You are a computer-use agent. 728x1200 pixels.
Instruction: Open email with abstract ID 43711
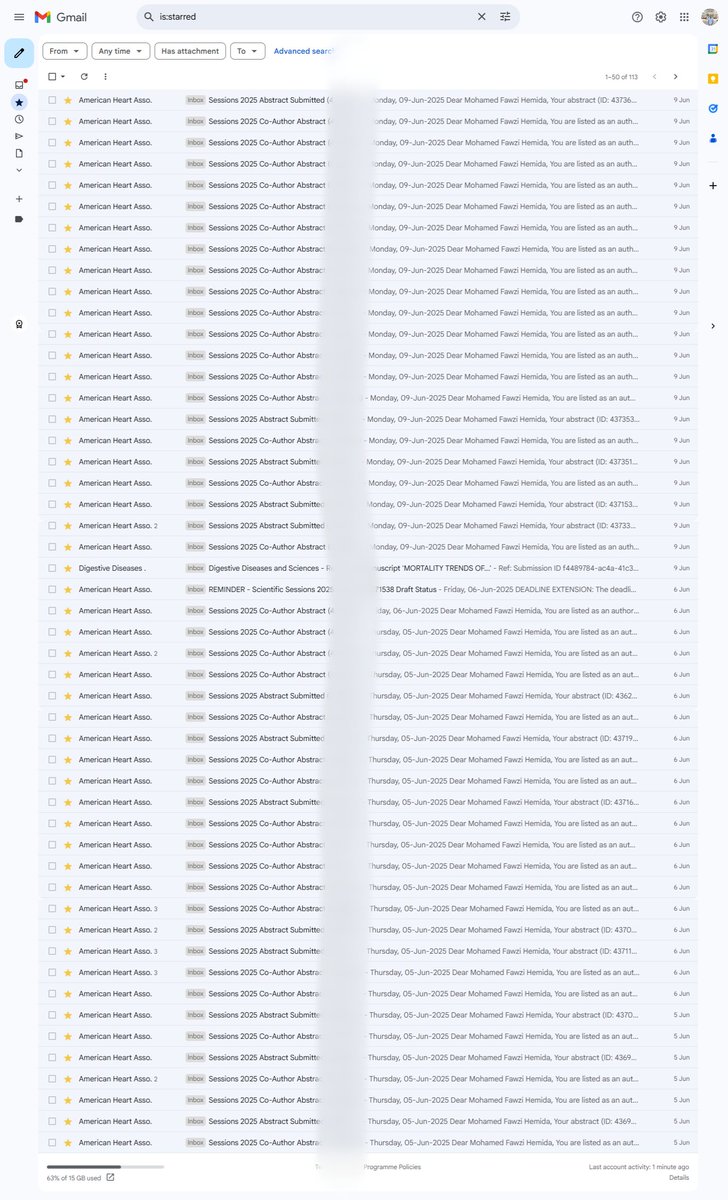(368, 951)
